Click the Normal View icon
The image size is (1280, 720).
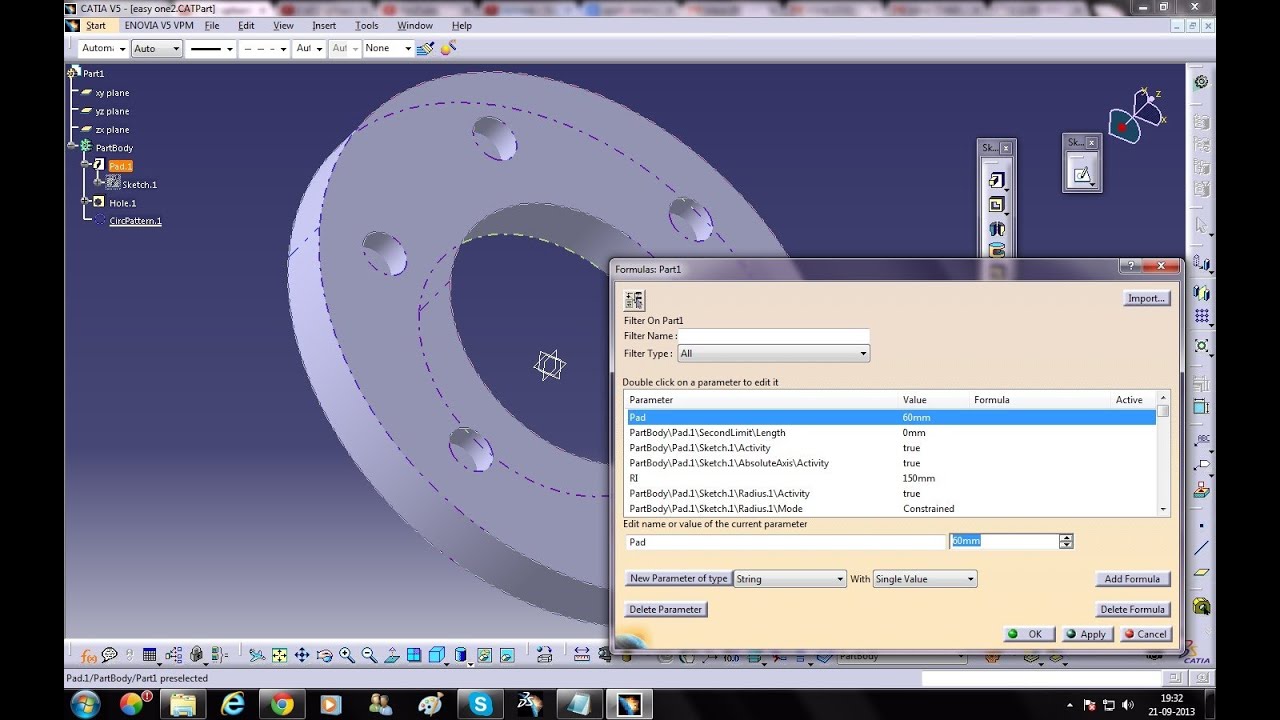click(x=392, y=655)
